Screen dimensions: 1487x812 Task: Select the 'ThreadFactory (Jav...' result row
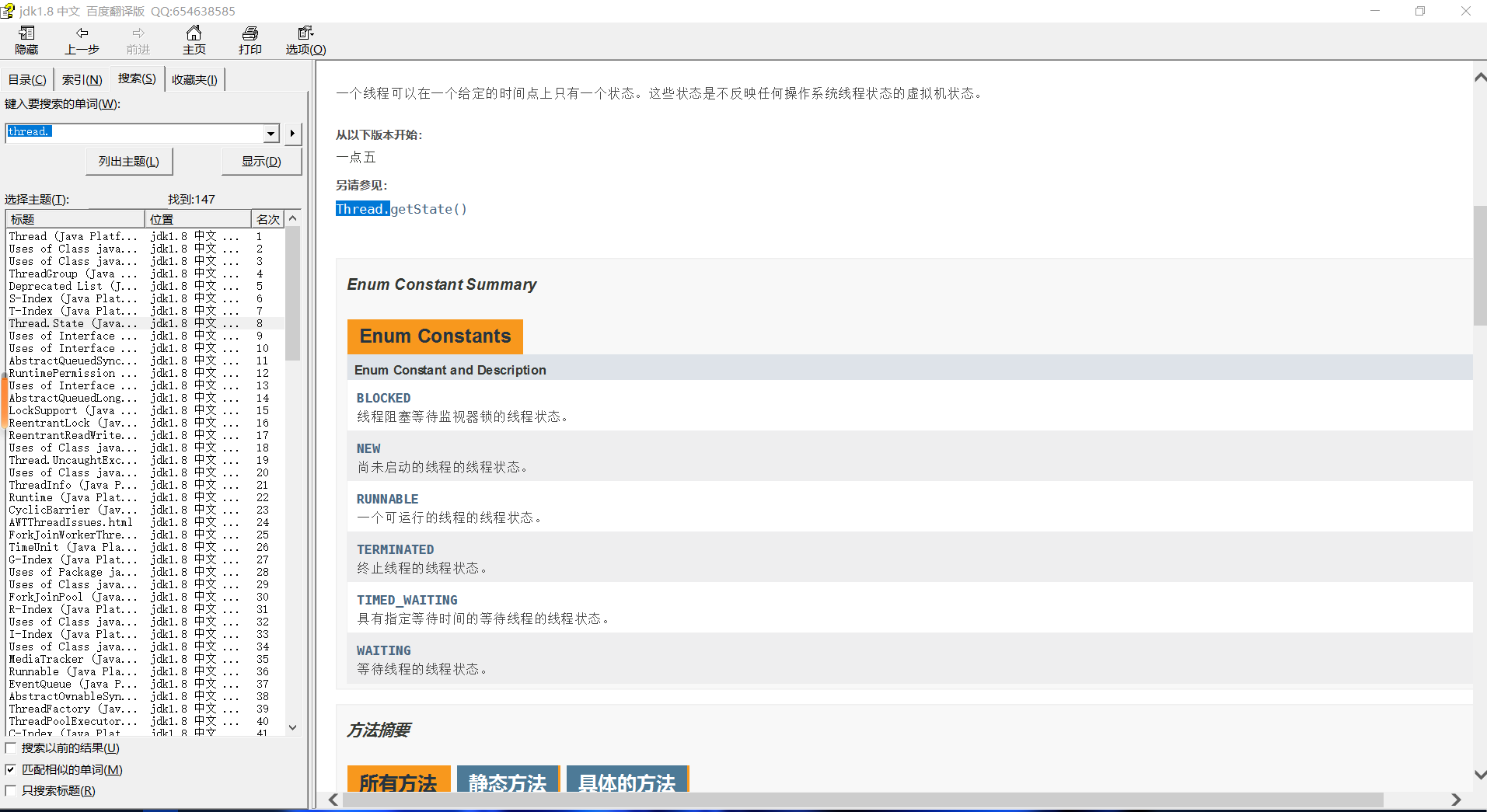tap(145, 709)
